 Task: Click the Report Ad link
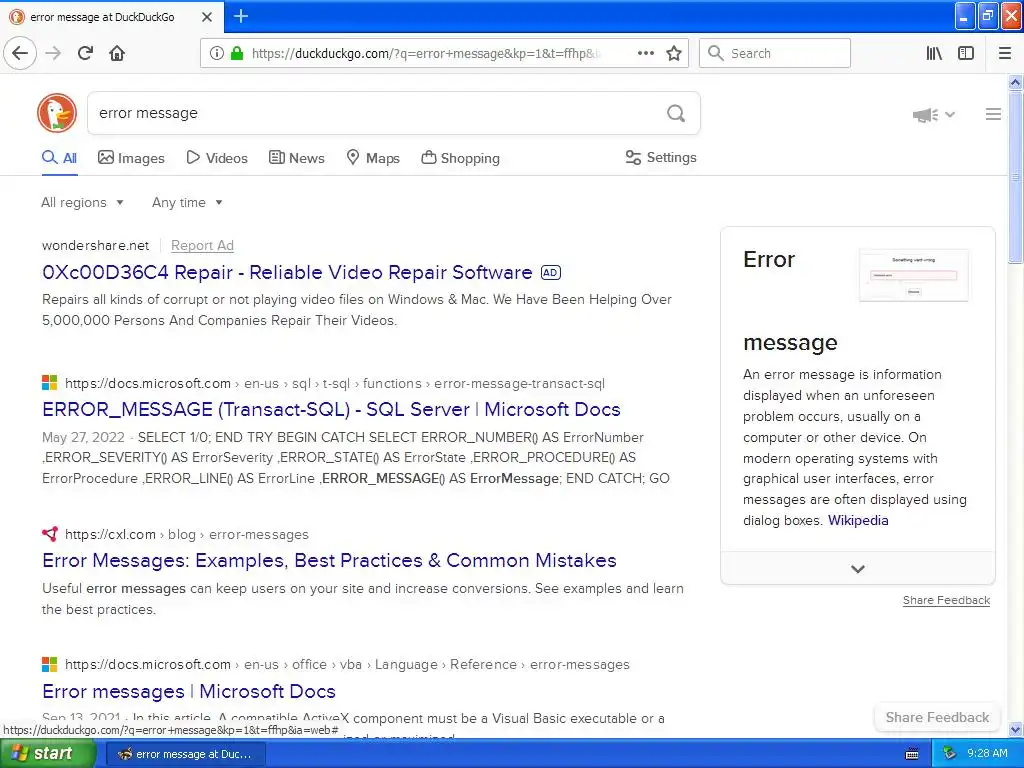point(202,246)
